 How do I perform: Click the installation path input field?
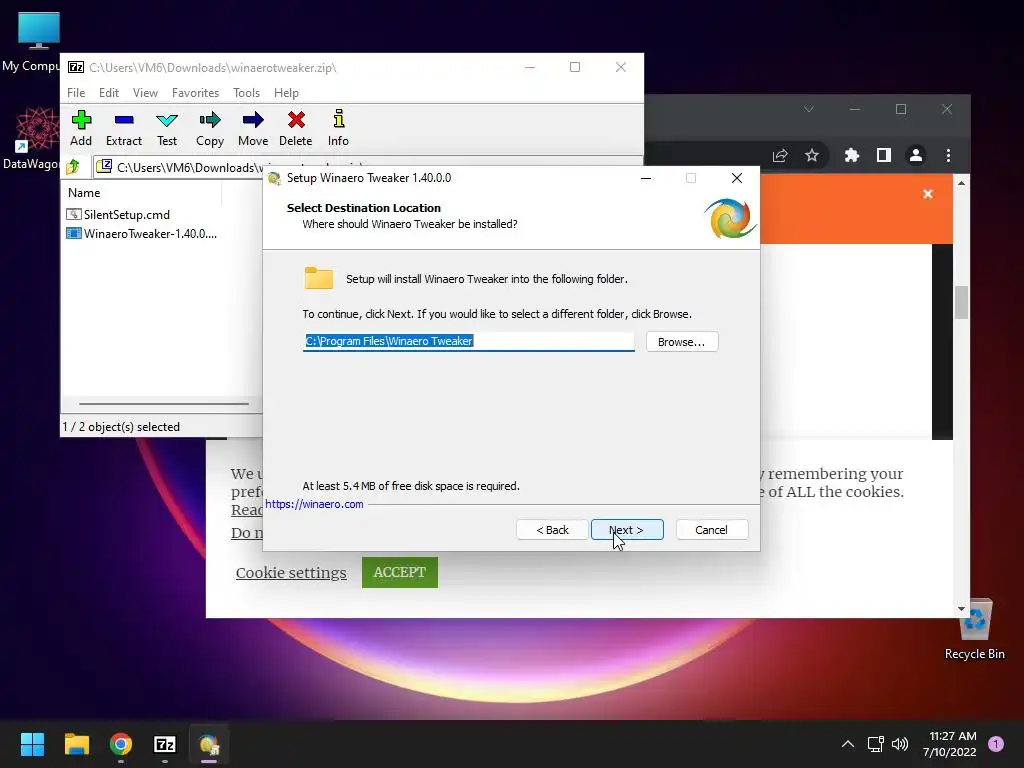[468, 341]
